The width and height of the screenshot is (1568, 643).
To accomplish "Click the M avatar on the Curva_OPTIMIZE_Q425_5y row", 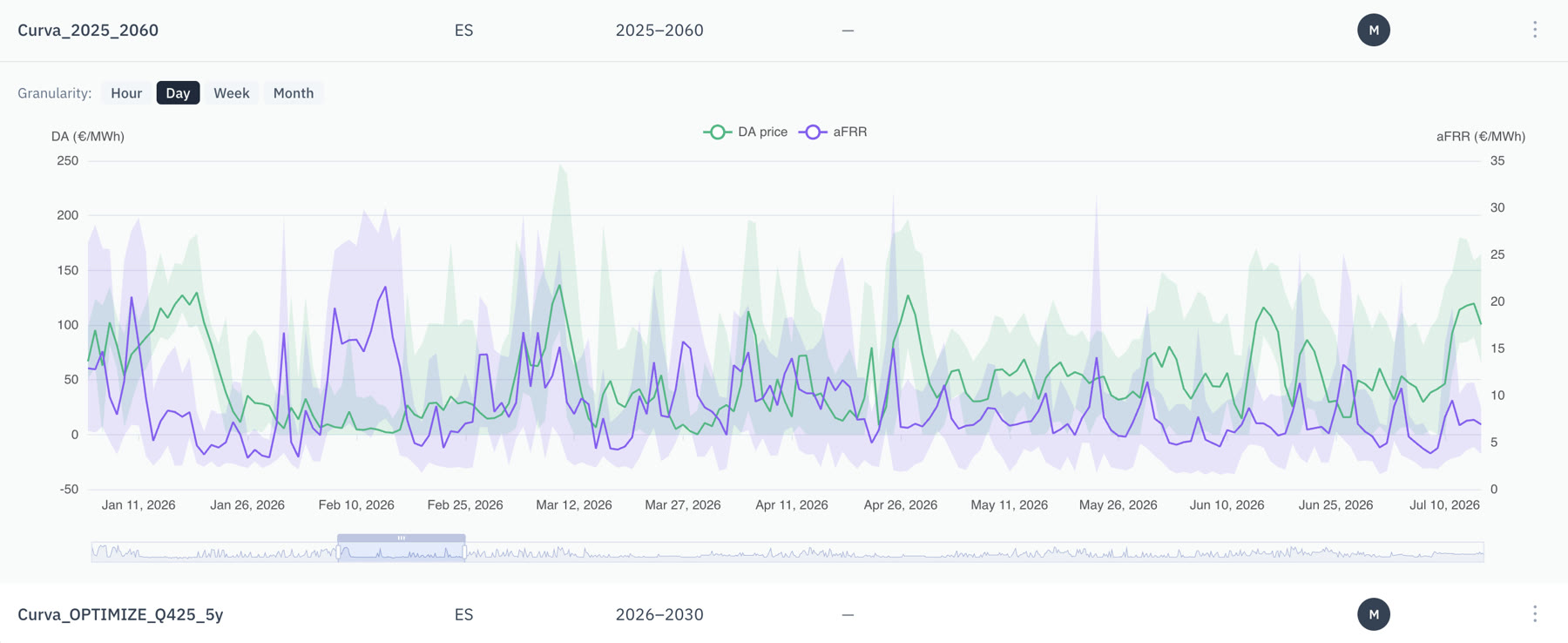I will click(1374, 614).
